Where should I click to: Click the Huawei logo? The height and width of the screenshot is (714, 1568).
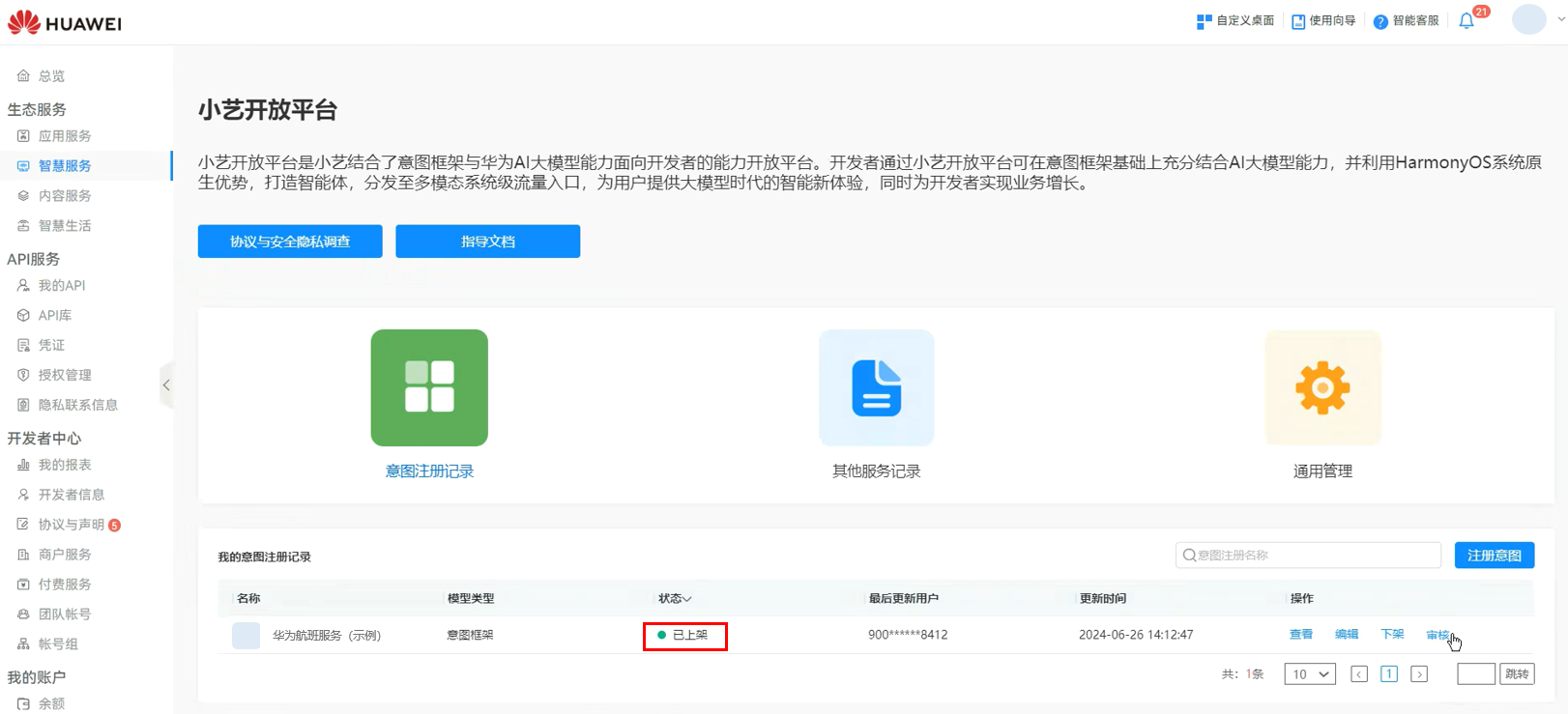pos(65,23)
